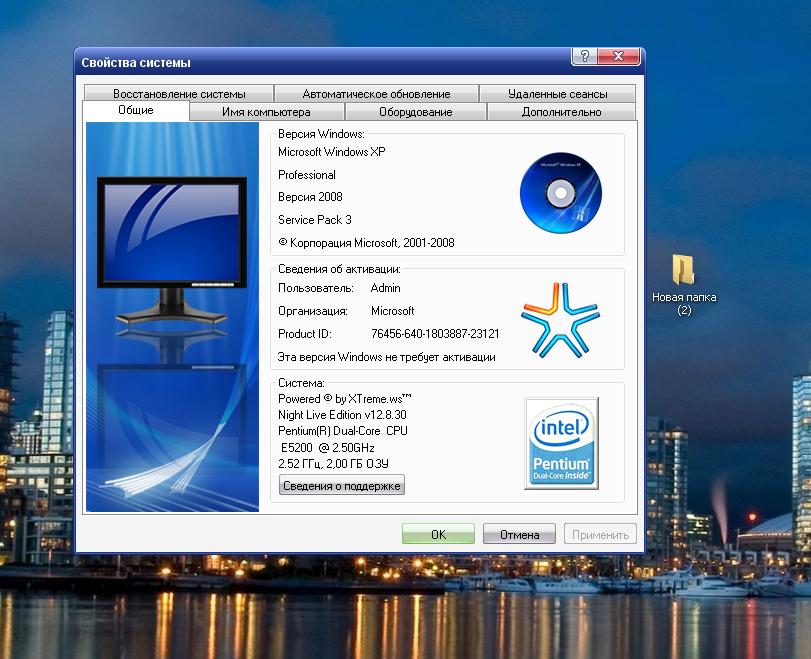Screen dimensions: 811x659
Task: Click the question mark help button
Action: click(585, 57)
